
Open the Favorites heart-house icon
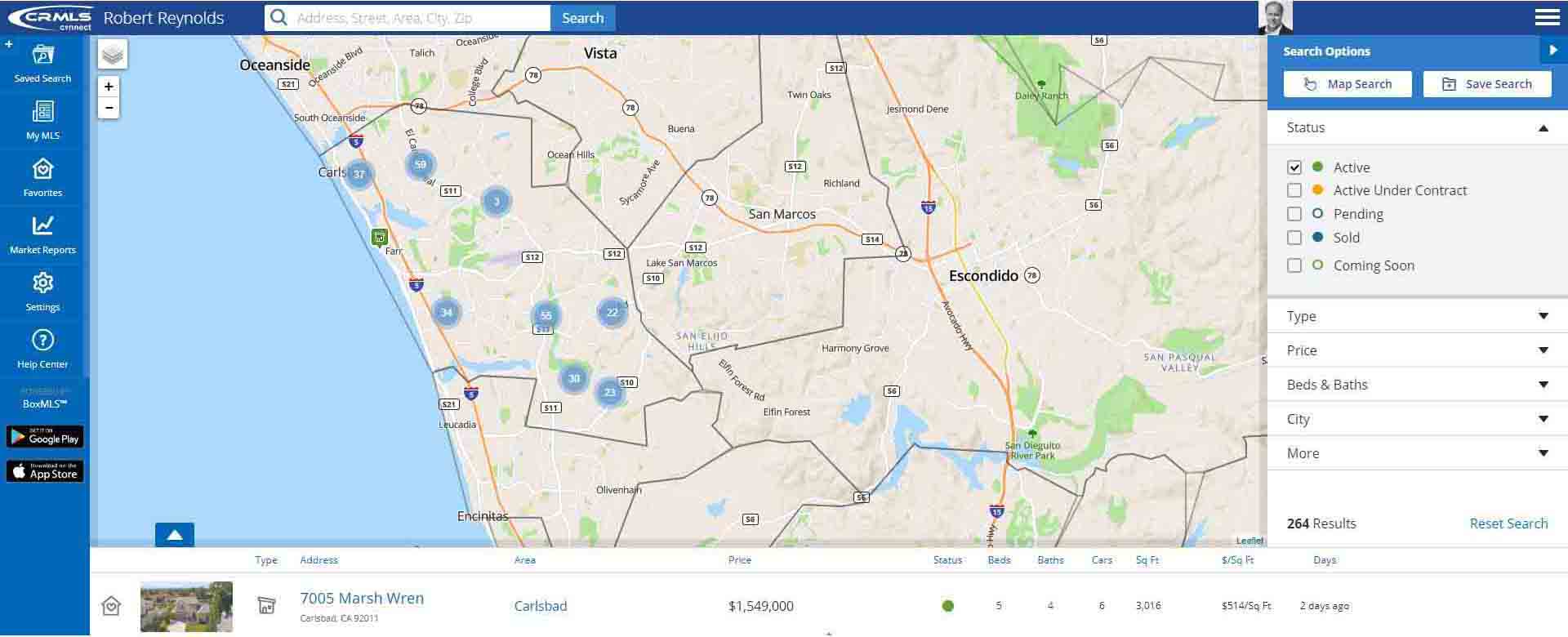pyautogui.click(x=42, y=170)
